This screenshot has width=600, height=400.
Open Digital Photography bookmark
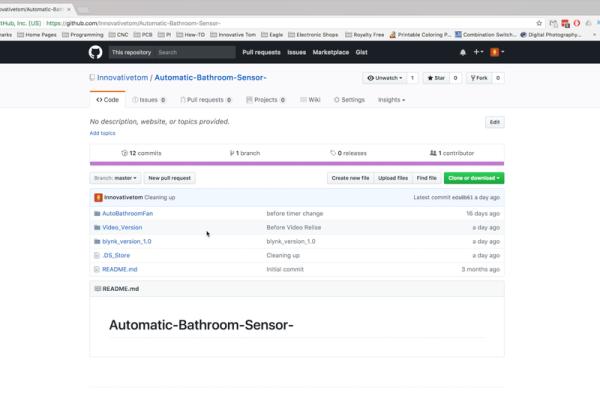pyautogui.click(x=550, y=35)
